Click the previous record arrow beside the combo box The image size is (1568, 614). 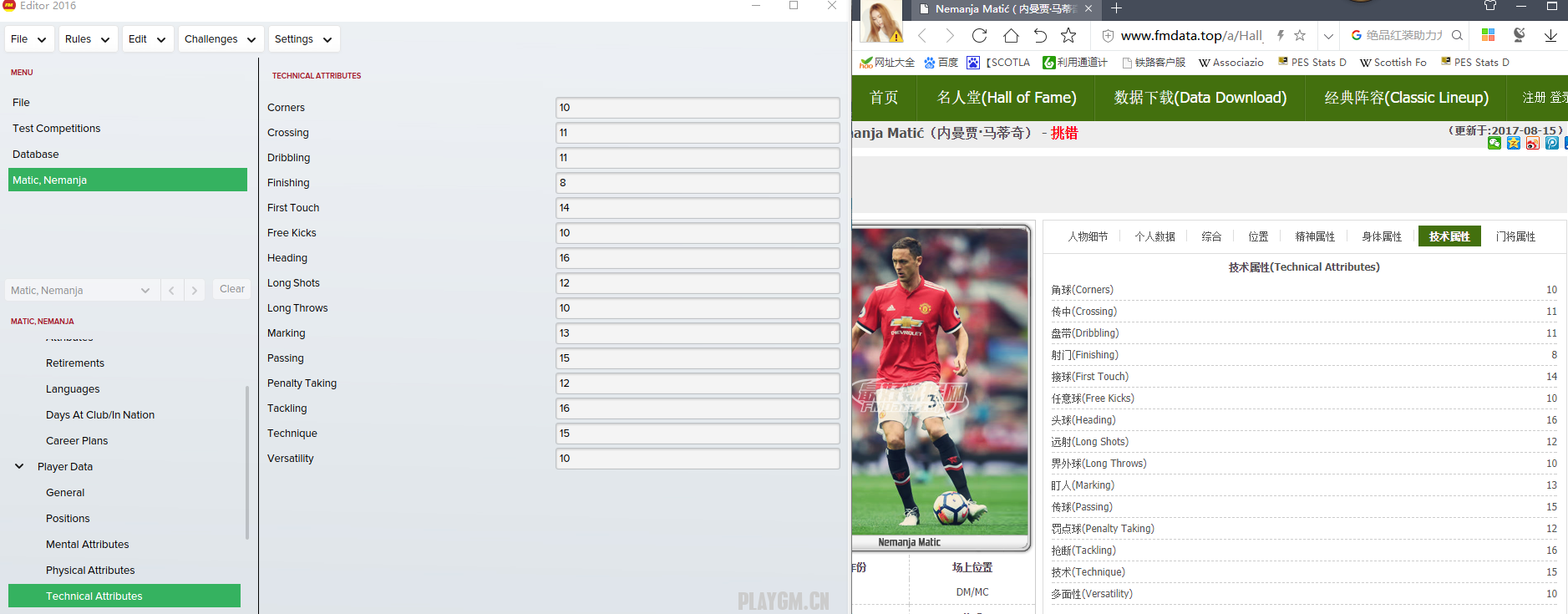click(x=171, y=290)
